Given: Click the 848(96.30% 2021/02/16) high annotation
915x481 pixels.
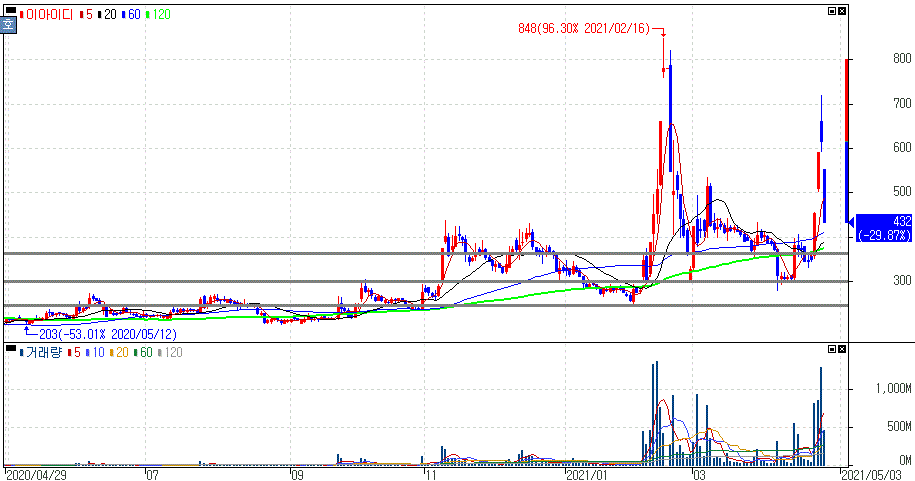Looking at the screenshot, I should [584, 29].
